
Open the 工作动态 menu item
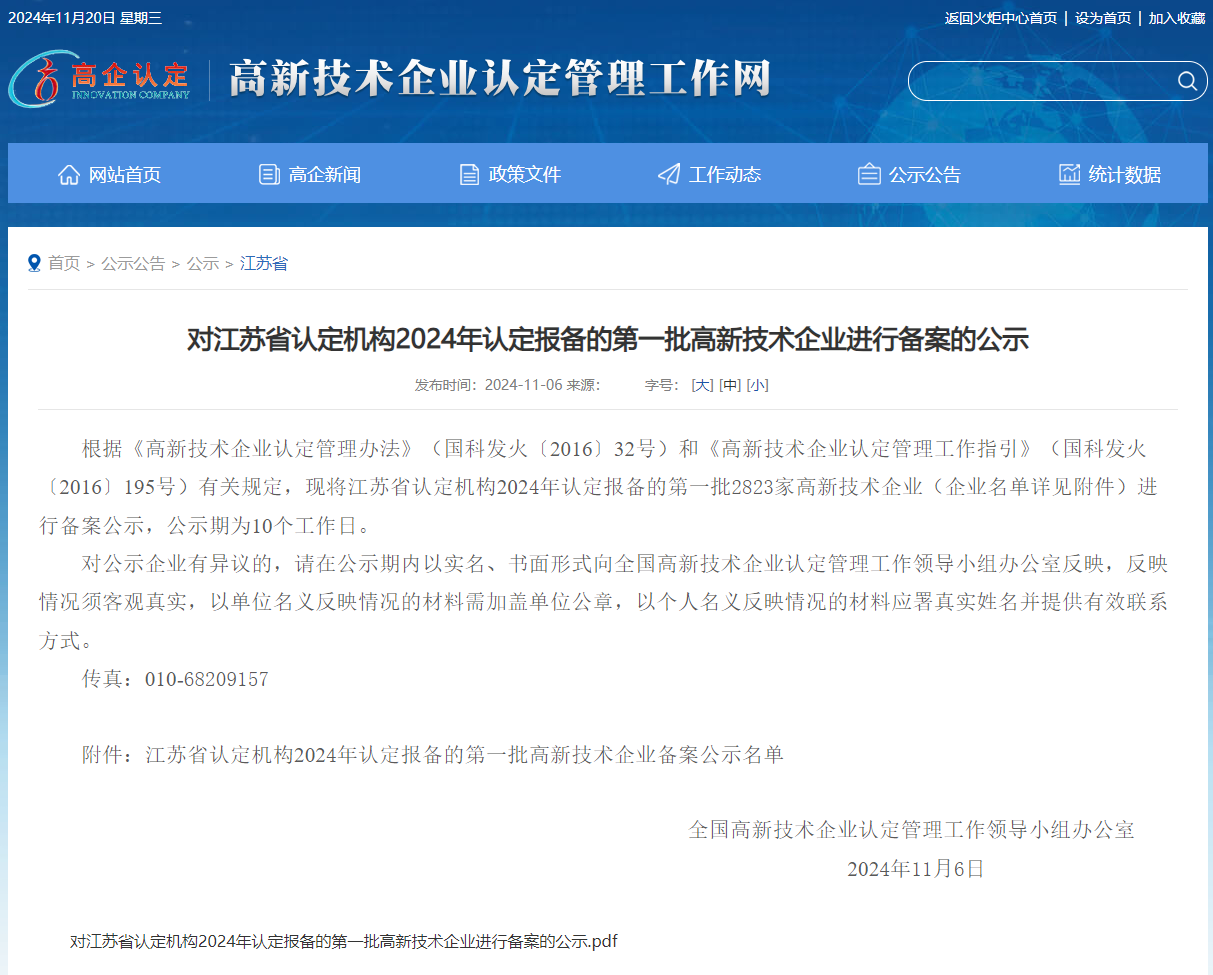710,175
